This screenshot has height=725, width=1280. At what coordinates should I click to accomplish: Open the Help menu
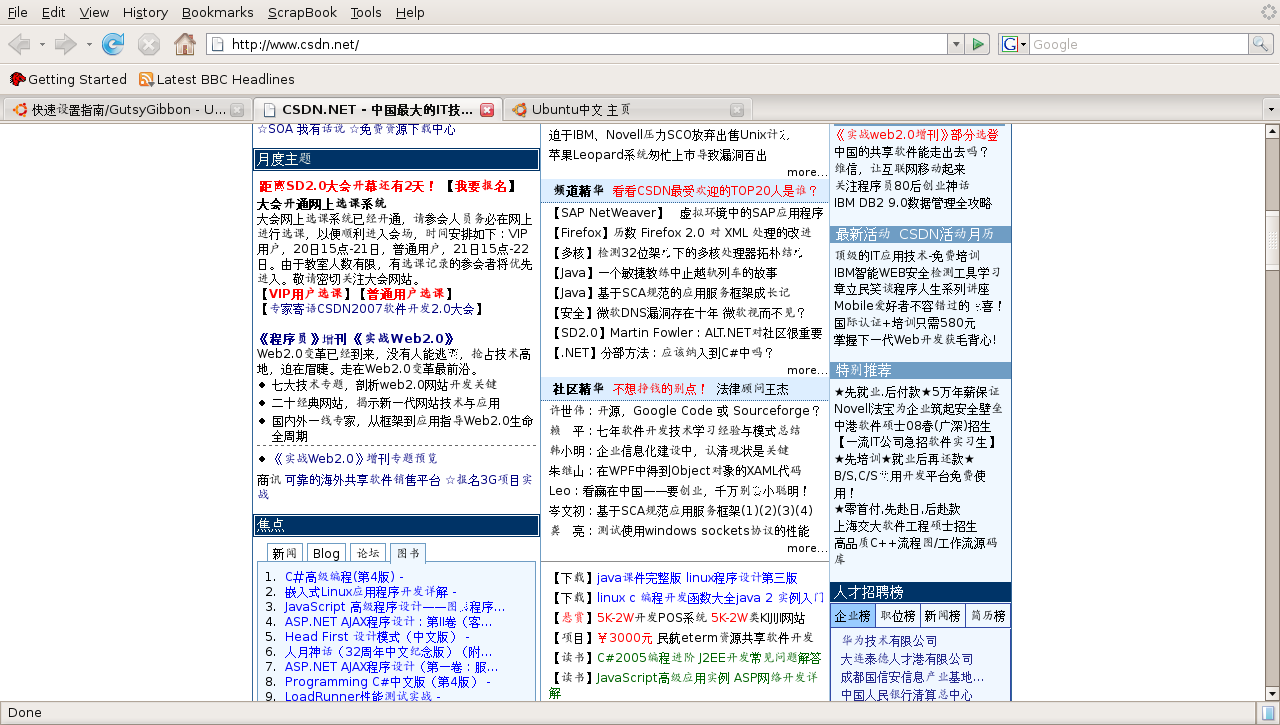point(410,12)
